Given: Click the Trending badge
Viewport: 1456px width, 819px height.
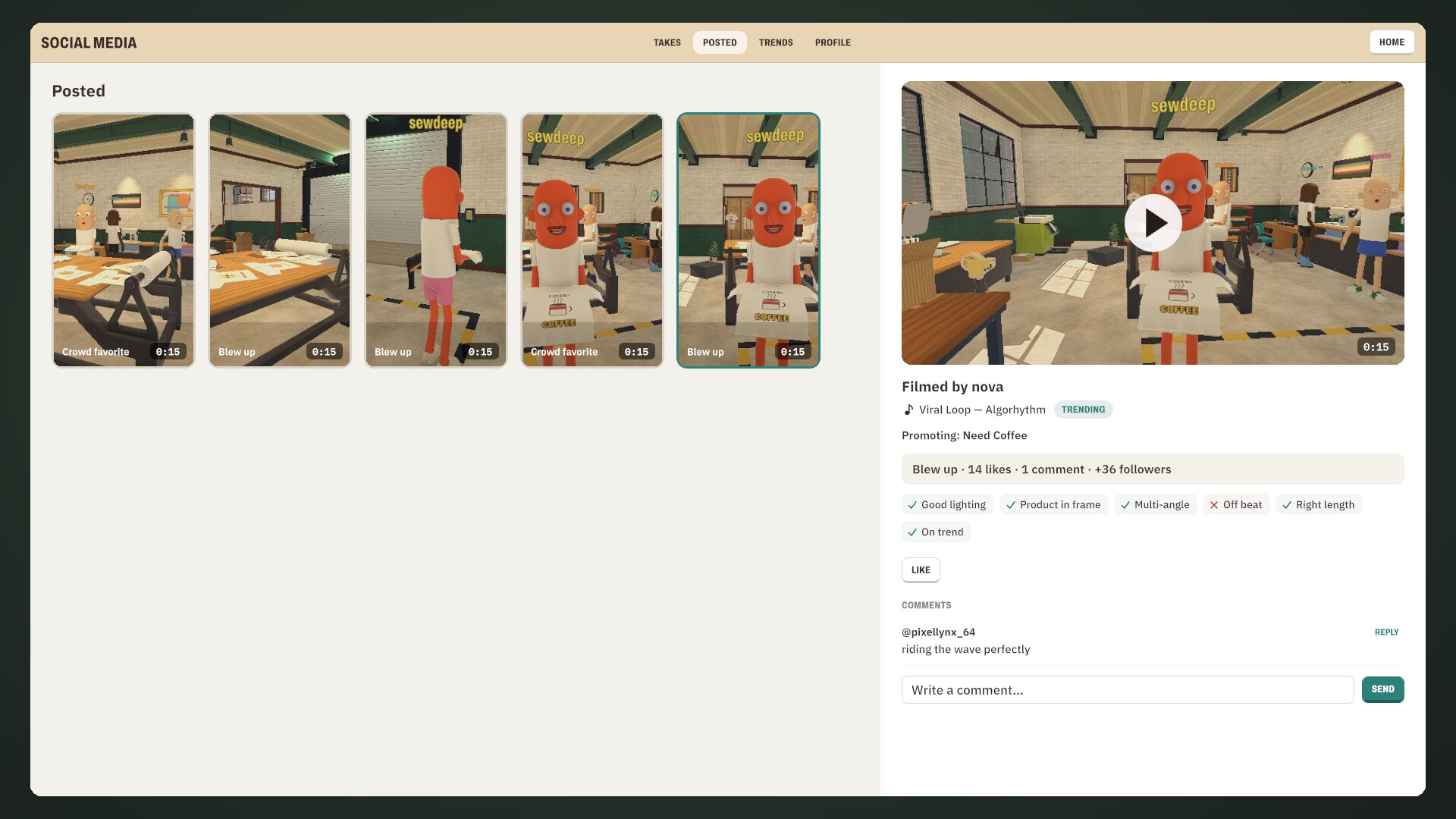Looking at the screenshot, I should [1083, 409].
